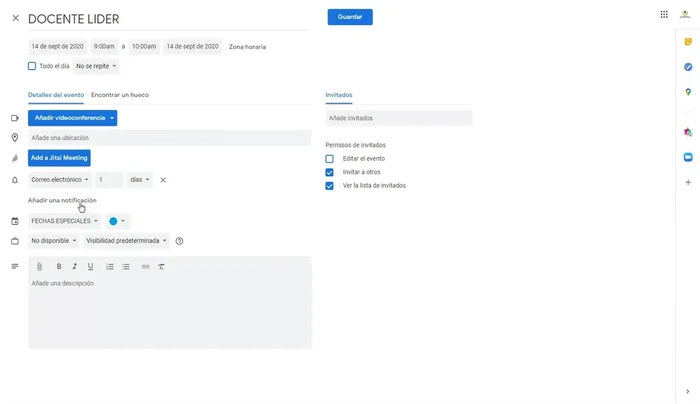Edit the DOCENTE LIDER title field
The image size is (700, 404).
click(169, 19)
